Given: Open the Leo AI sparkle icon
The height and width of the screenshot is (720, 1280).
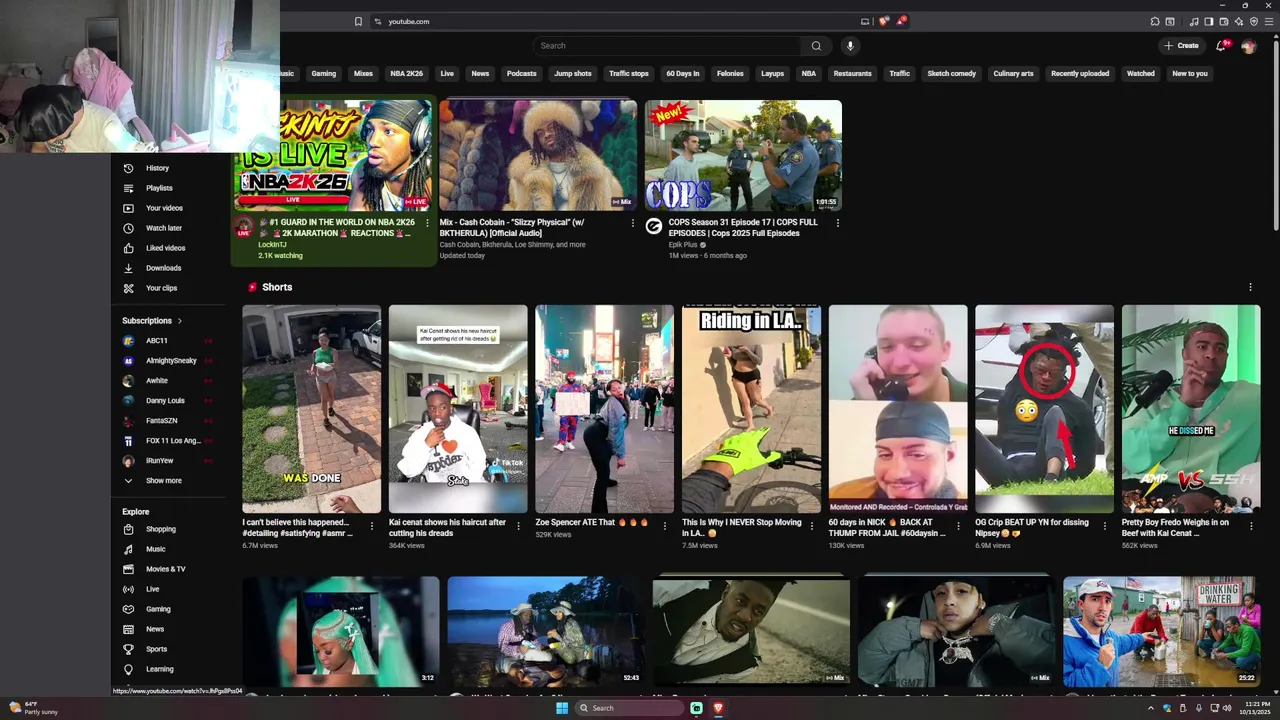Looking at the screenshot, I should [1238, 21].
